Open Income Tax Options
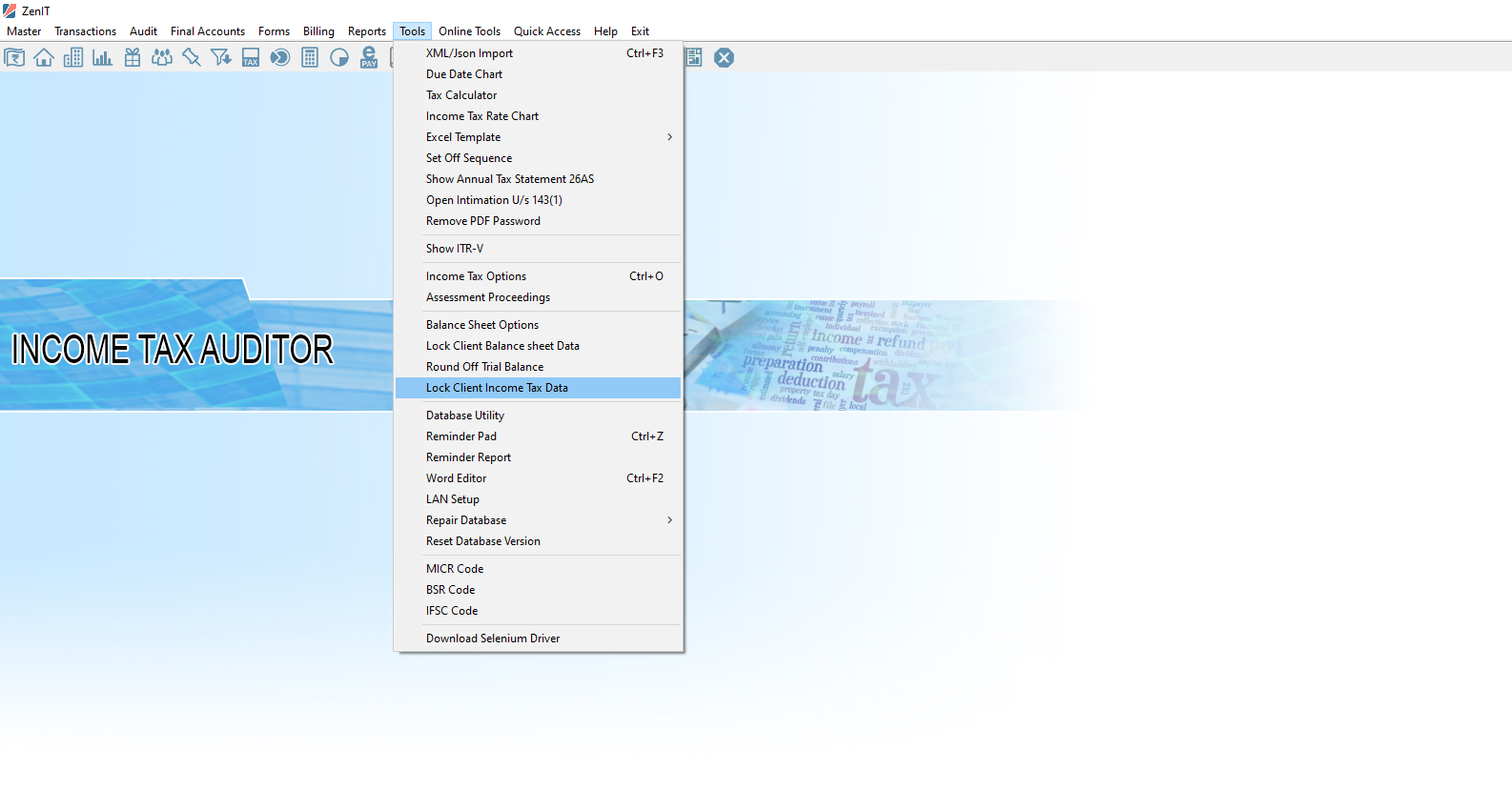The image size is (1512, 811). coord(539,276)
